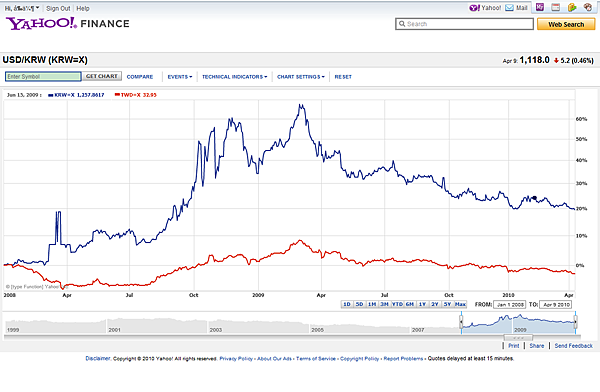The width and height of the screenshot is (600, 392).
Task: Click the 60% axis label
Action: [x=581, y=119]
